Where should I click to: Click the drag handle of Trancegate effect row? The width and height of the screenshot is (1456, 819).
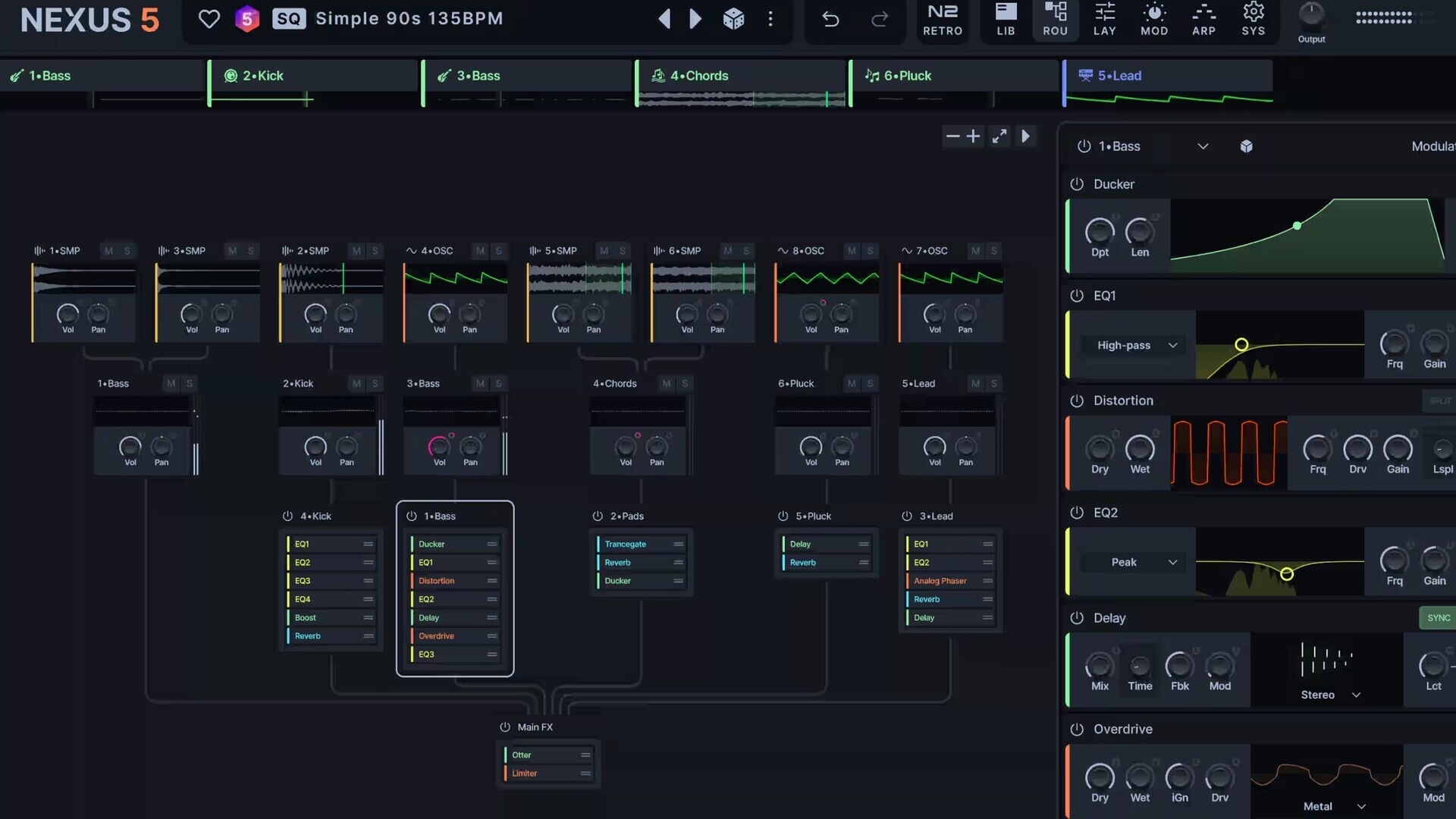pyautogui.click(x=678, y=544)
